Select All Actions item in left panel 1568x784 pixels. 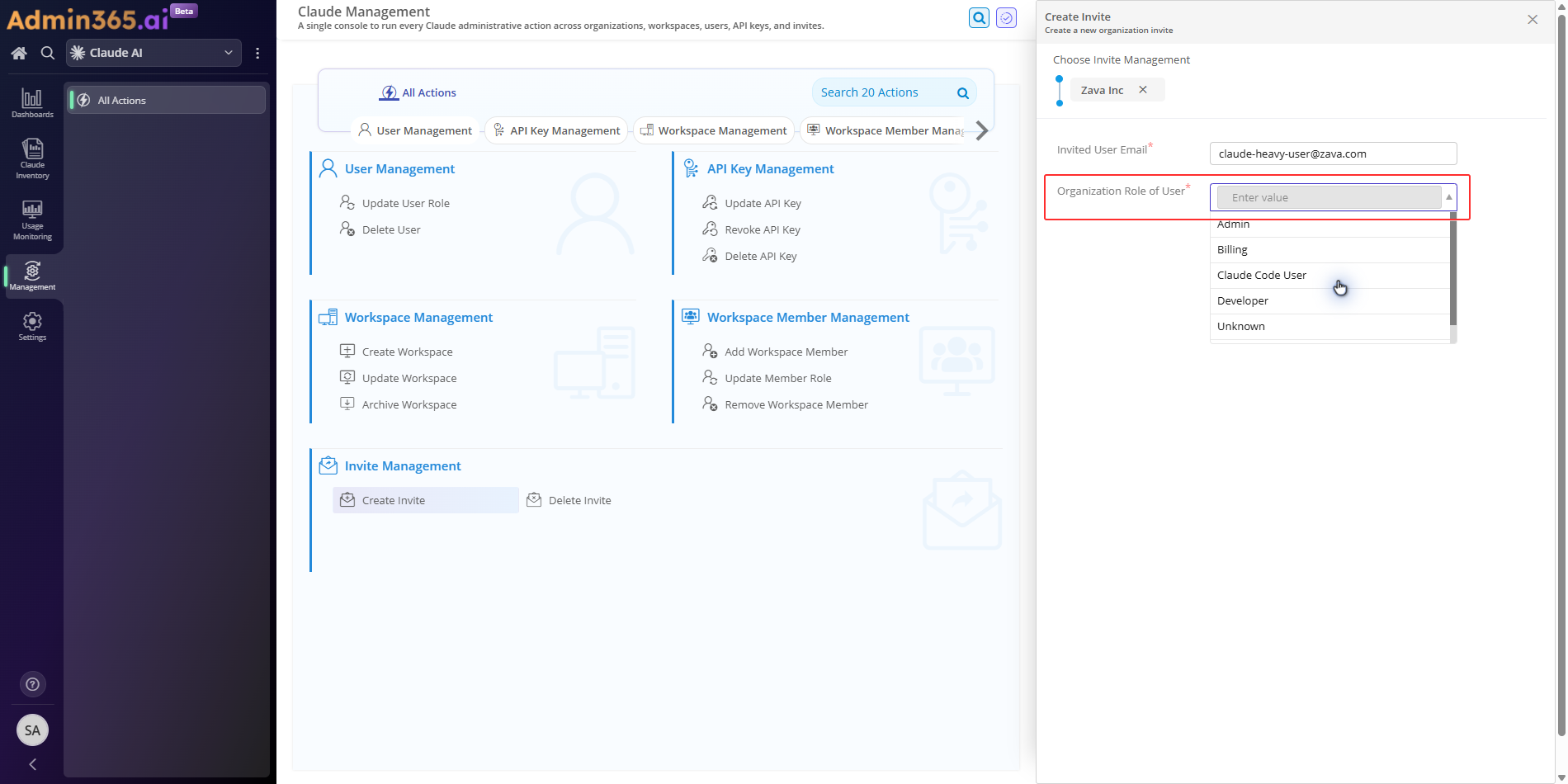click(x=167, y=100)
